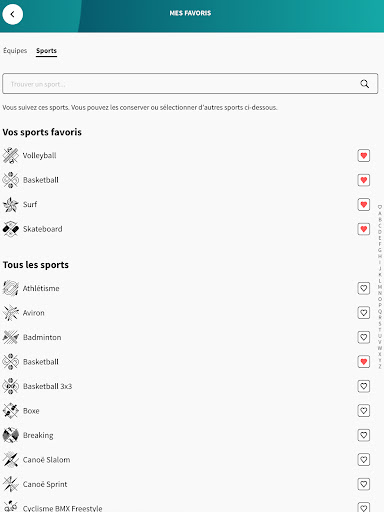Remove Skateboard from favorites via heart

364,229
